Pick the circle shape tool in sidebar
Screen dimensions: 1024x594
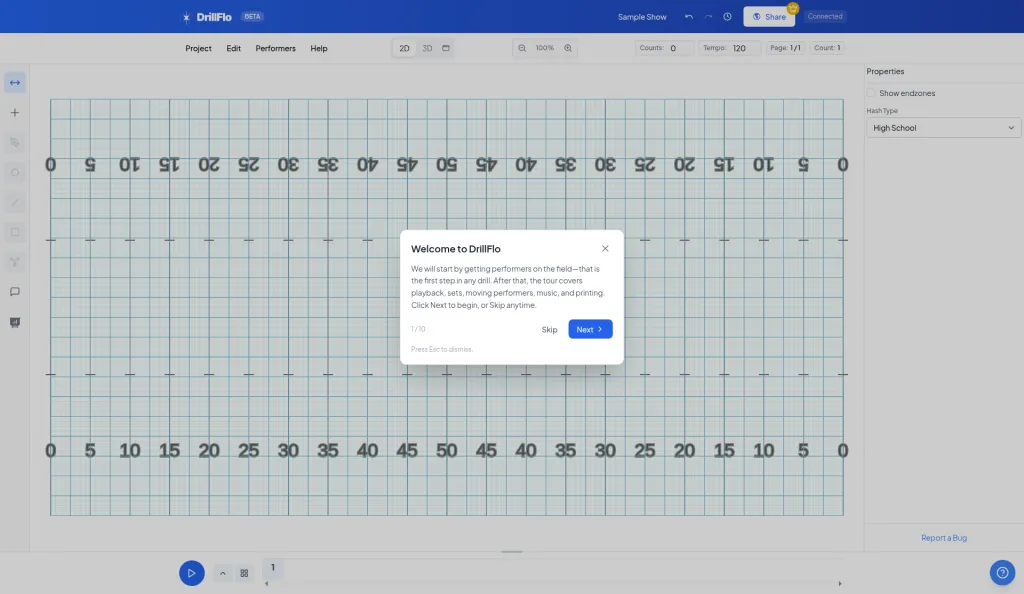(14, 172)
